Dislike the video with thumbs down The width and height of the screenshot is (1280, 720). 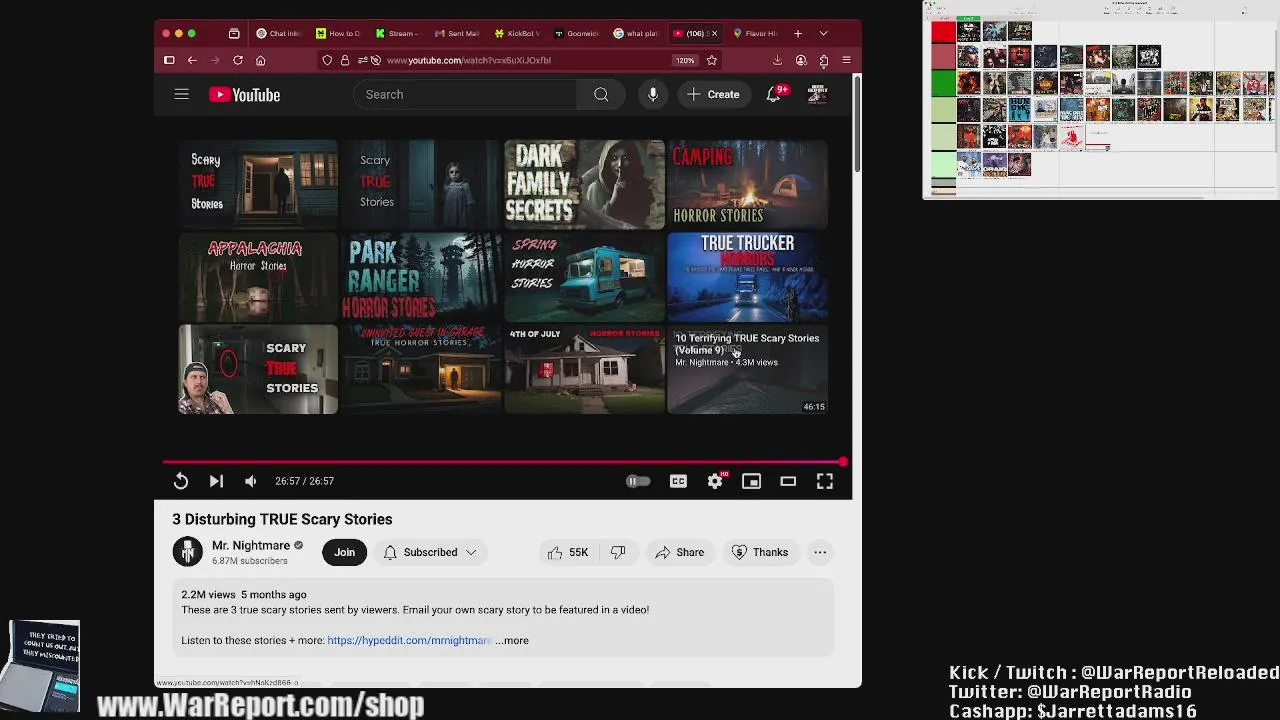618,552
